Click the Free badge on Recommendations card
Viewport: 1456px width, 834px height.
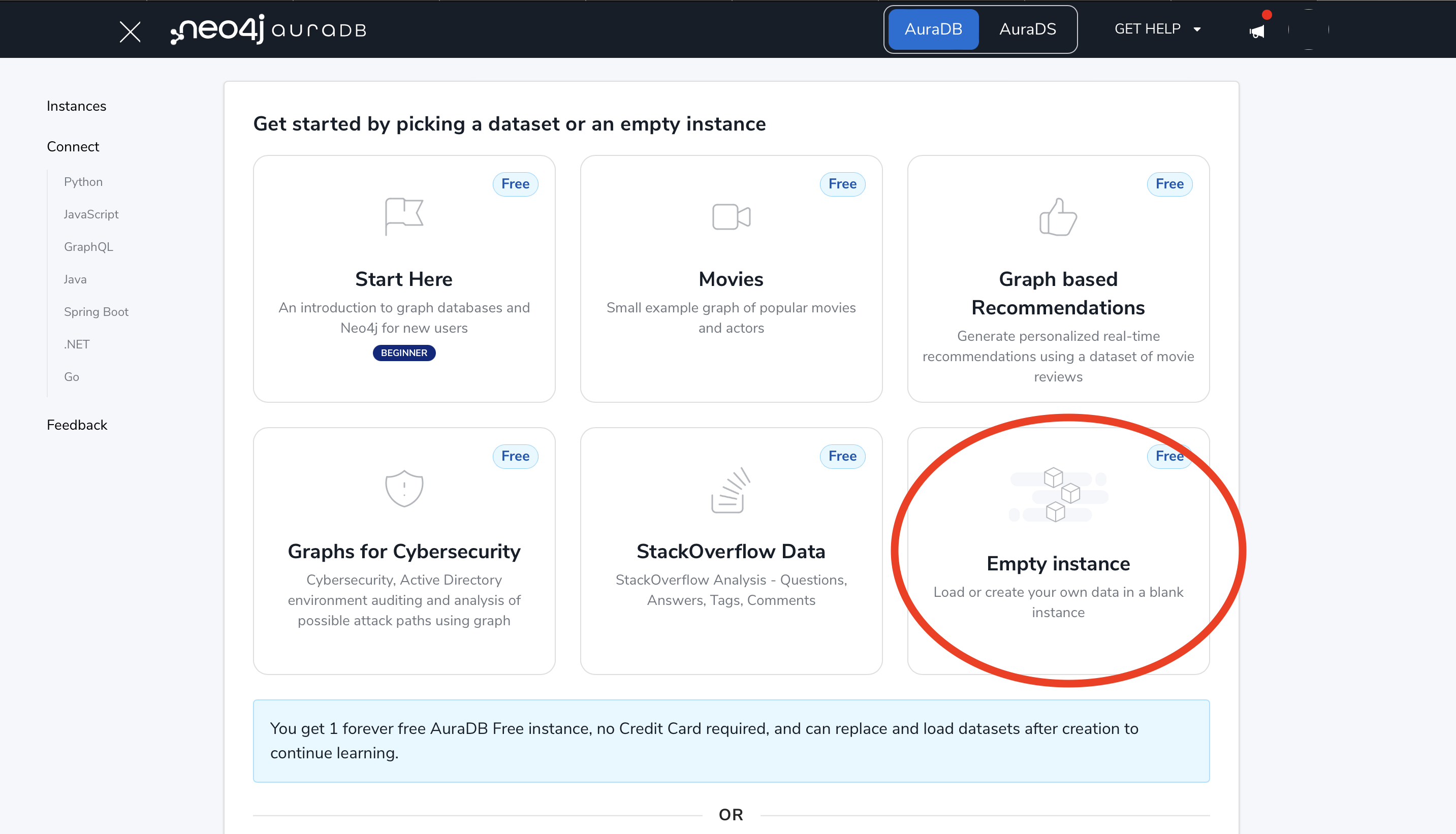click(1169, 184)
